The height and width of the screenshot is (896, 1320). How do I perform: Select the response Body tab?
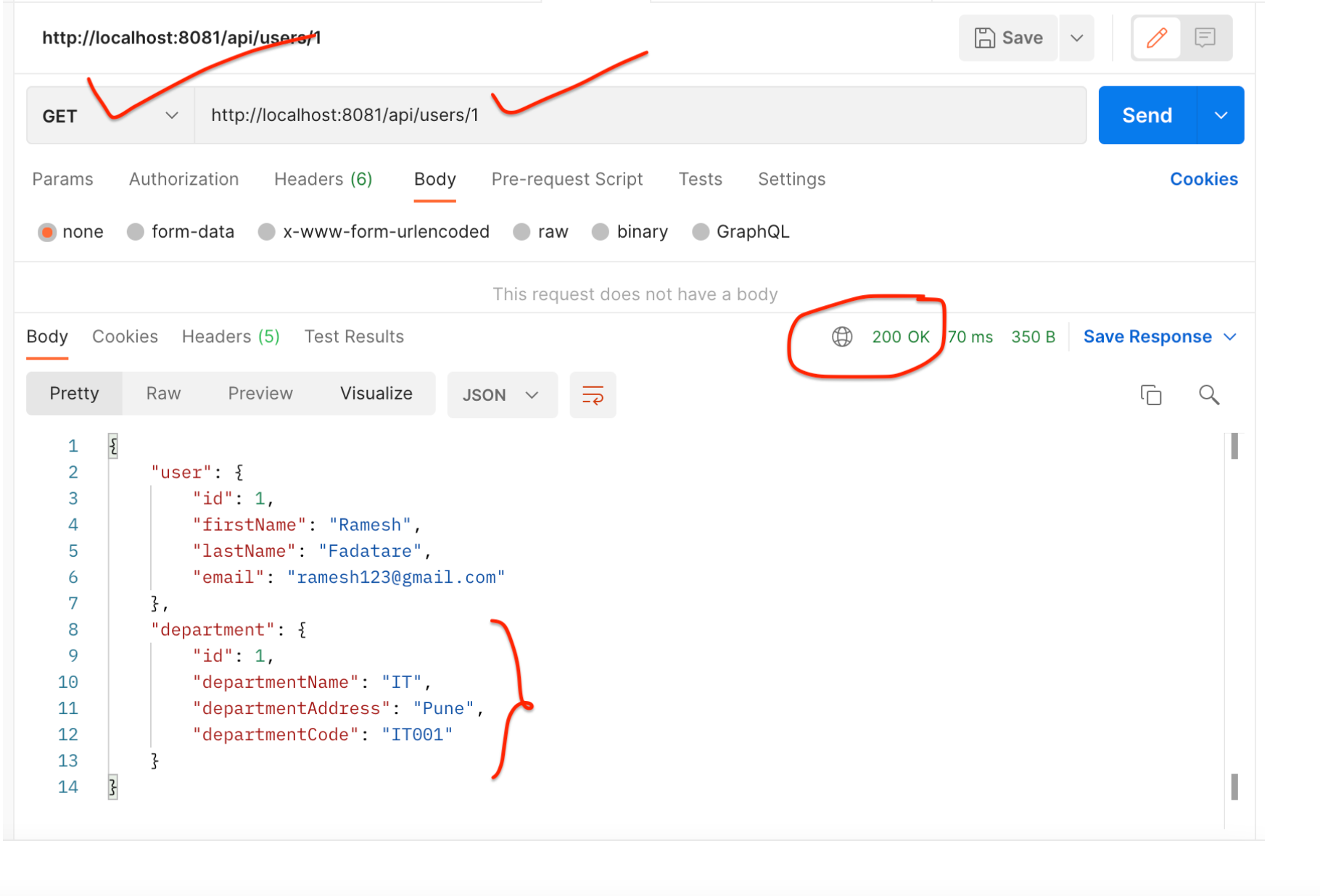[47, 336]
